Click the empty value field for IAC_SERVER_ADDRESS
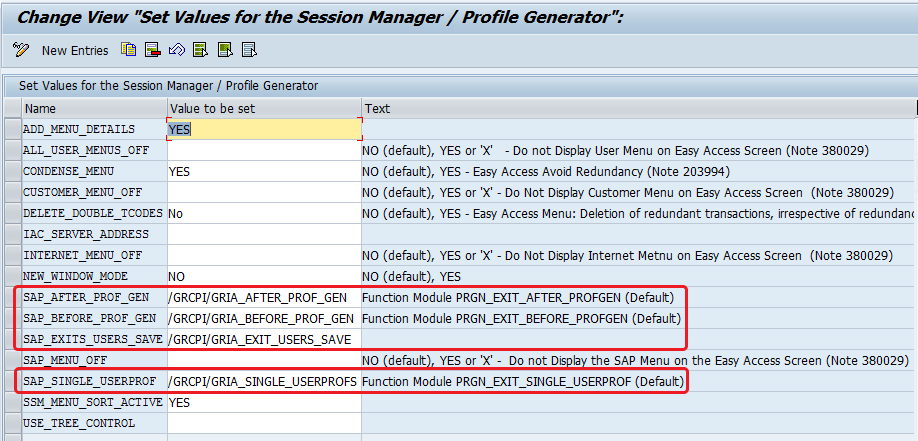The width and height of the screenshot is (918, 441). point(264,234)
